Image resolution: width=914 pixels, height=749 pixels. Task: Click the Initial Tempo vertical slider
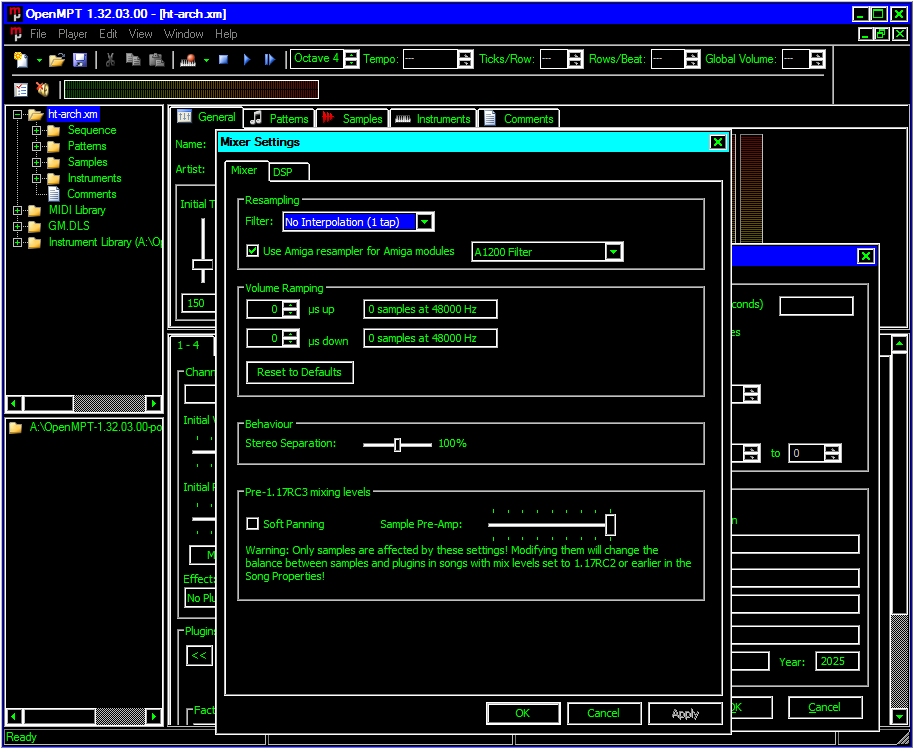(x=203, y=251)
